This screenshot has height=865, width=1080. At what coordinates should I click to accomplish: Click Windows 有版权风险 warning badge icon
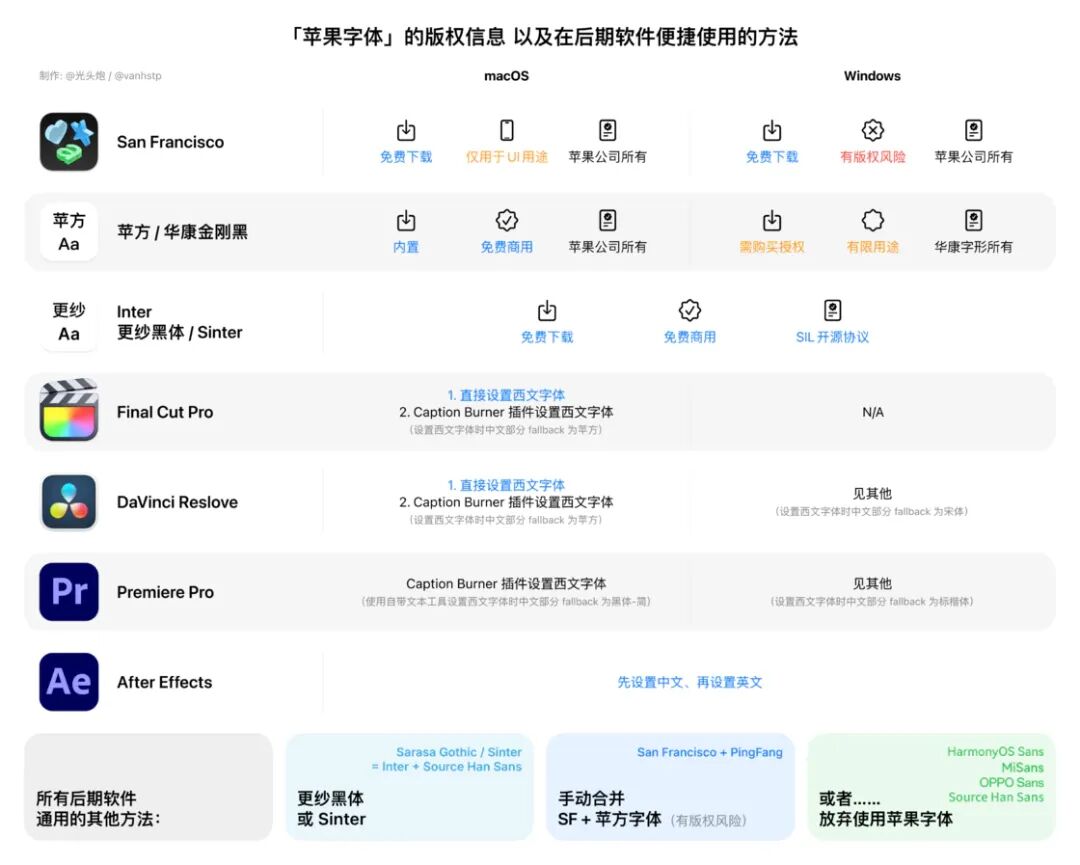pos(873,130)
